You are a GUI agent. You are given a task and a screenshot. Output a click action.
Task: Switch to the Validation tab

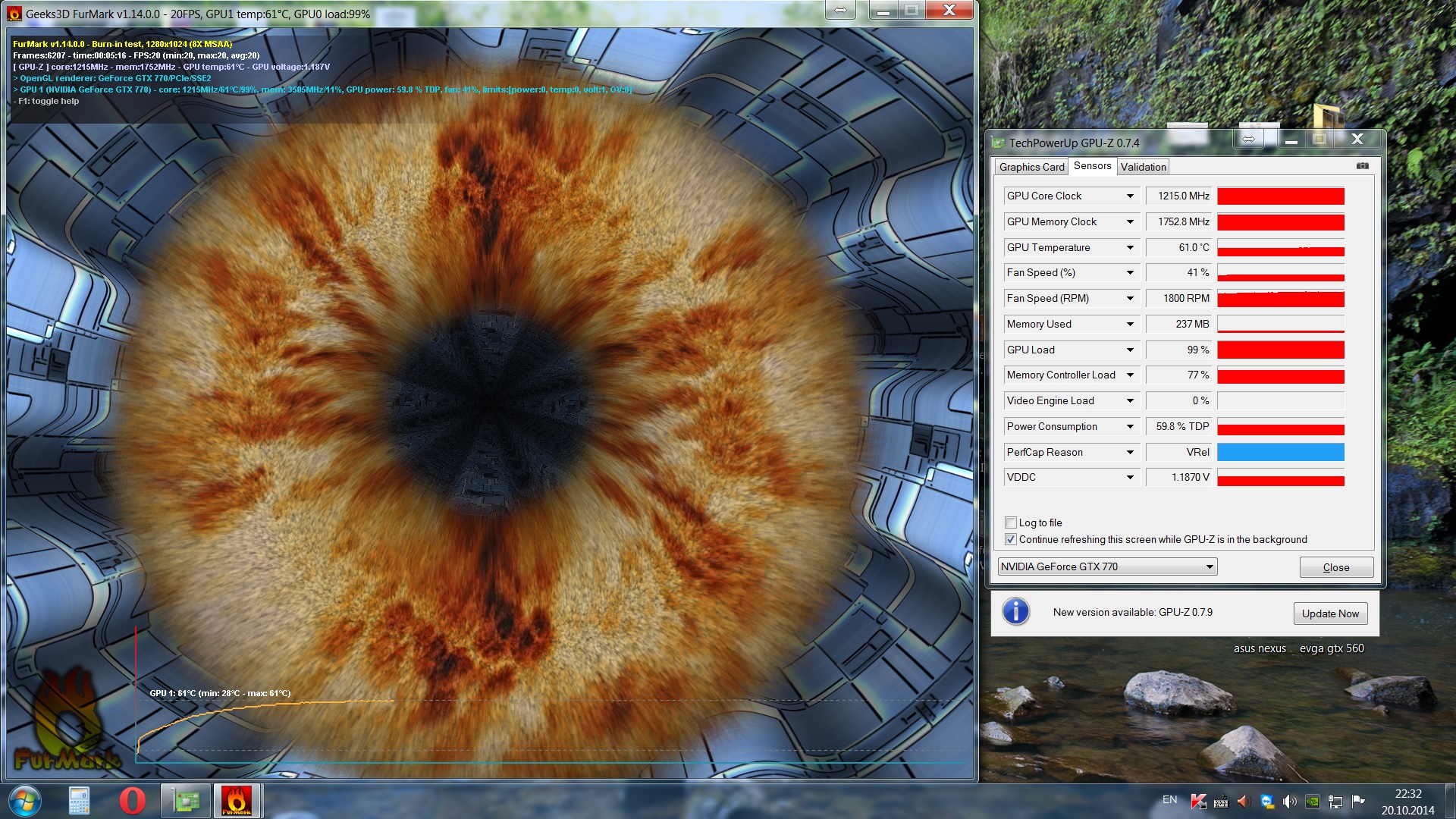tap(1143, 167)
